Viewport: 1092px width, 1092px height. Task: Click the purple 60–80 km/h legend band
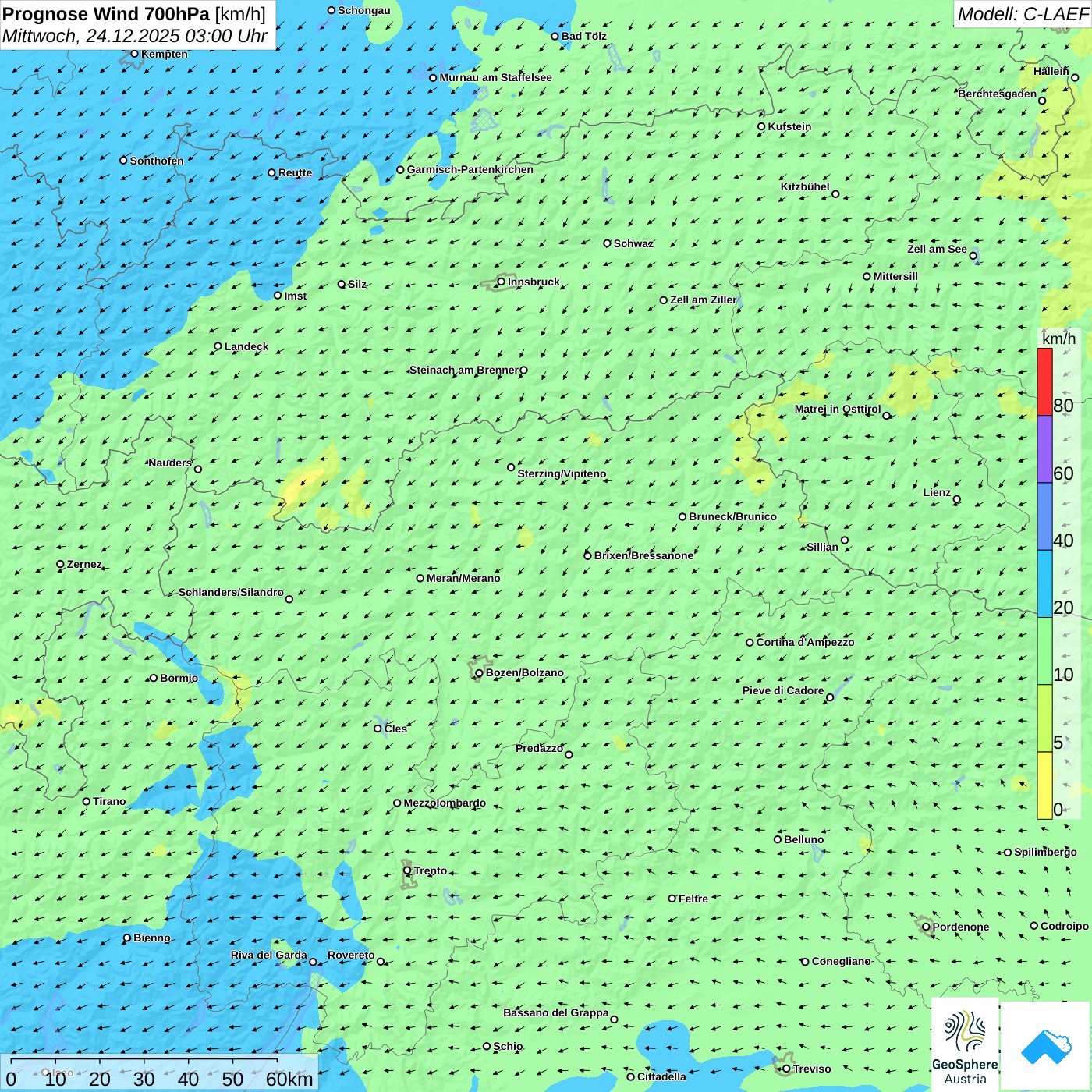[x=1044, y=449]
